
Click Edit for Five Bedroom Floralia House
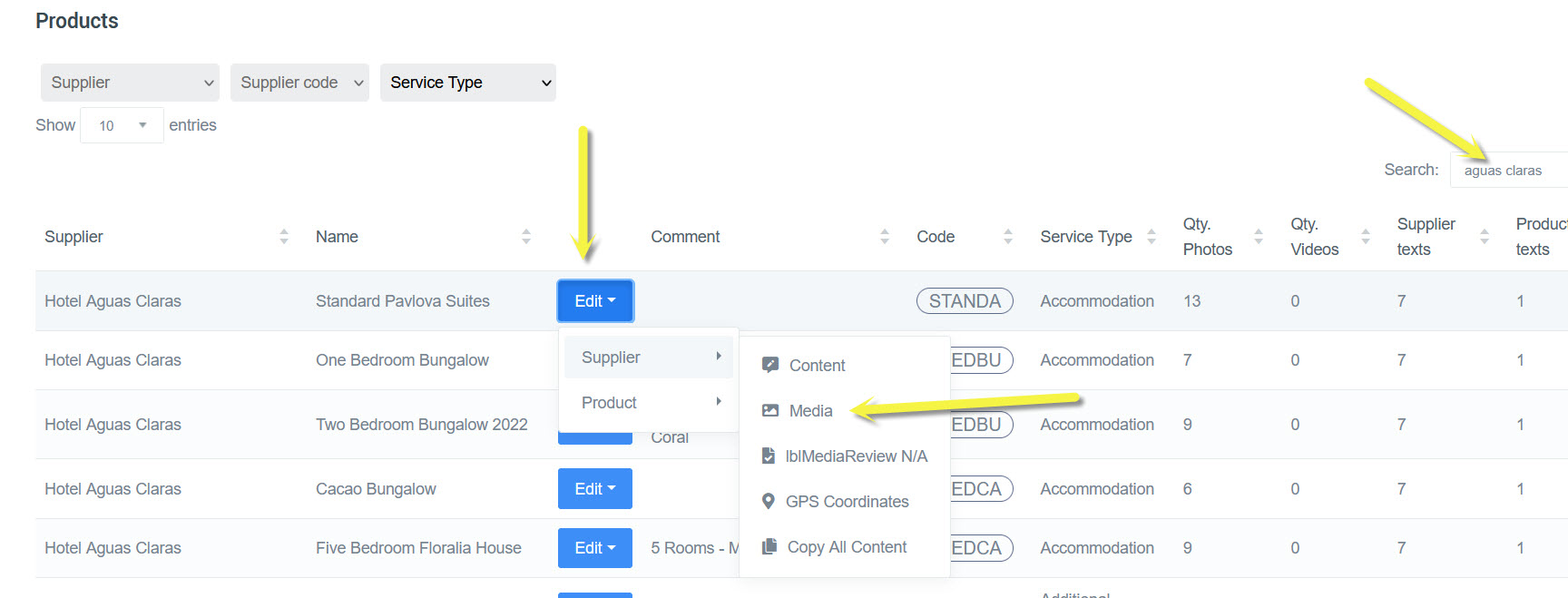coord(595,548)
